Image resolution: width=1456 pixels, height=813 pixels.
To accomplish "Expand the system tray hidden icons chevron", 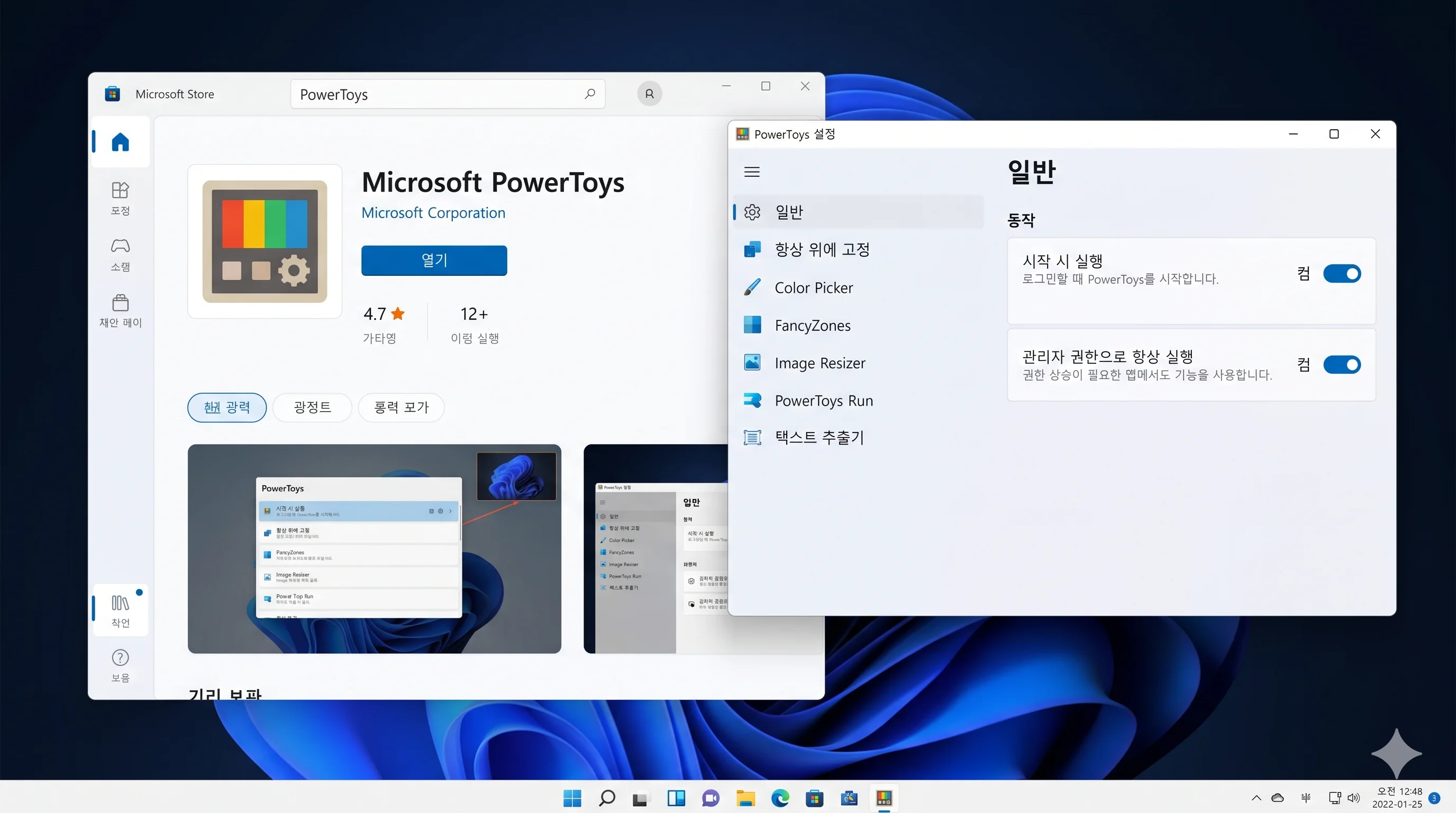I will coord(1256,798).
